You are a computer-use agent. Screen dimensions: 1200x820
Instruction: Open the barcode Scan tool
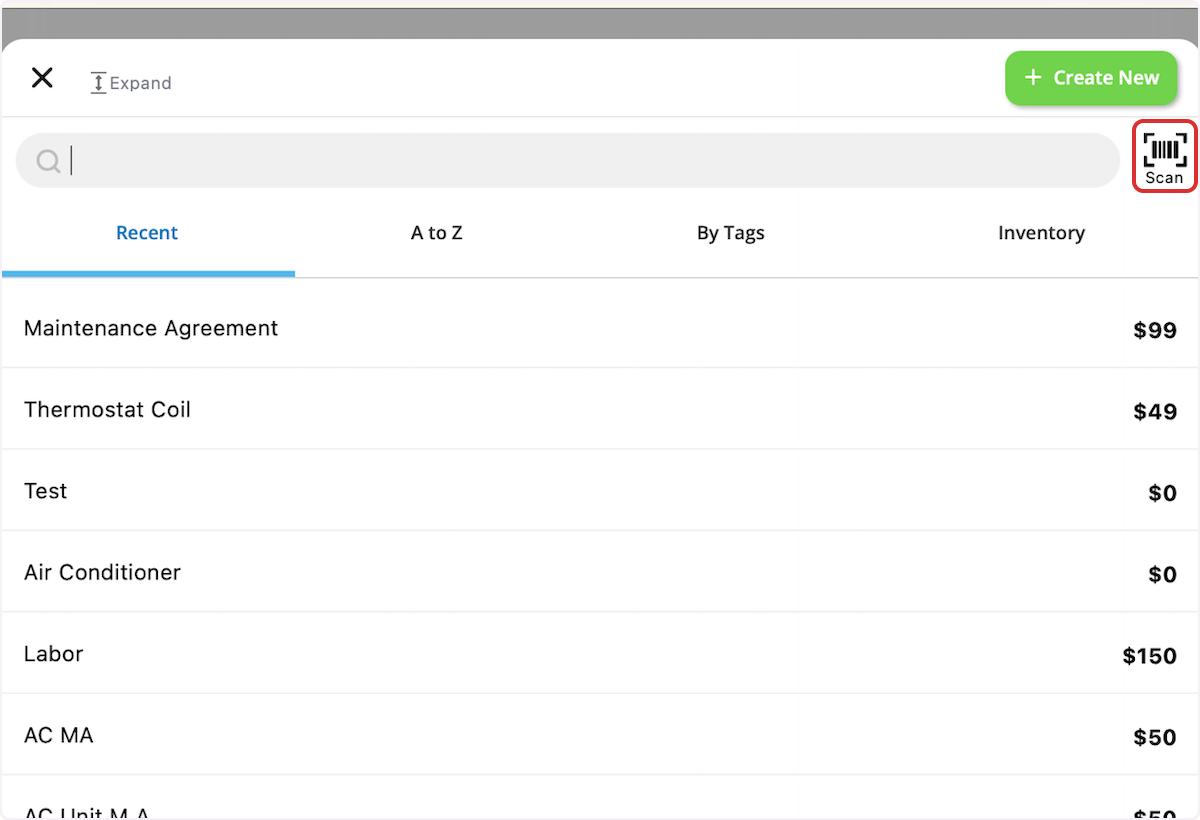1165,157
